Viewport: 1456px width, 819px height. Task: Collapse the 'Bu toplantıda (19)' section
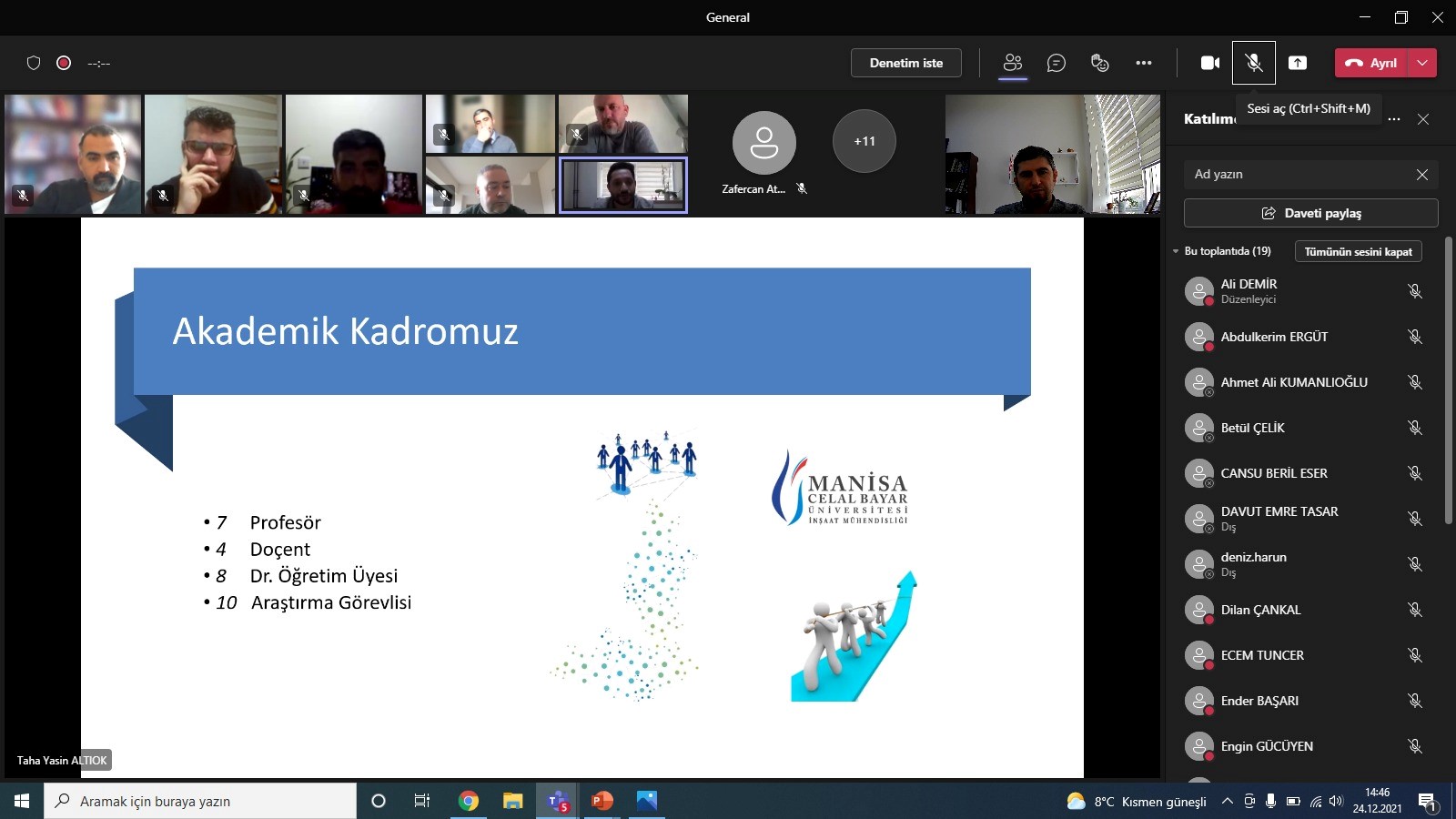click(1176, 251)
